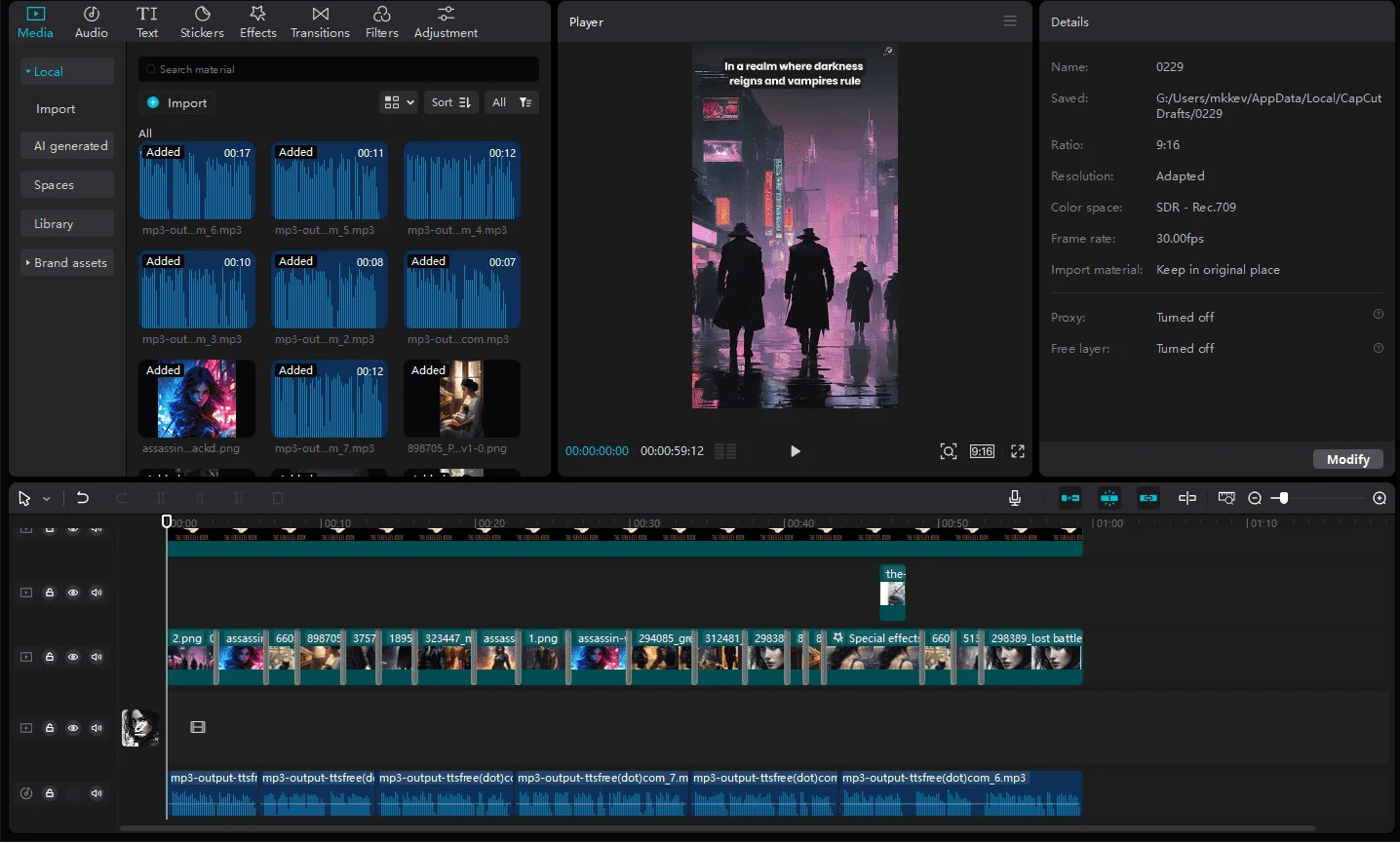Click the delete trash icon in timeline toolbar
Image resolution: width=1400 pixels, height=843 pixels.
[x=278, y=498]
